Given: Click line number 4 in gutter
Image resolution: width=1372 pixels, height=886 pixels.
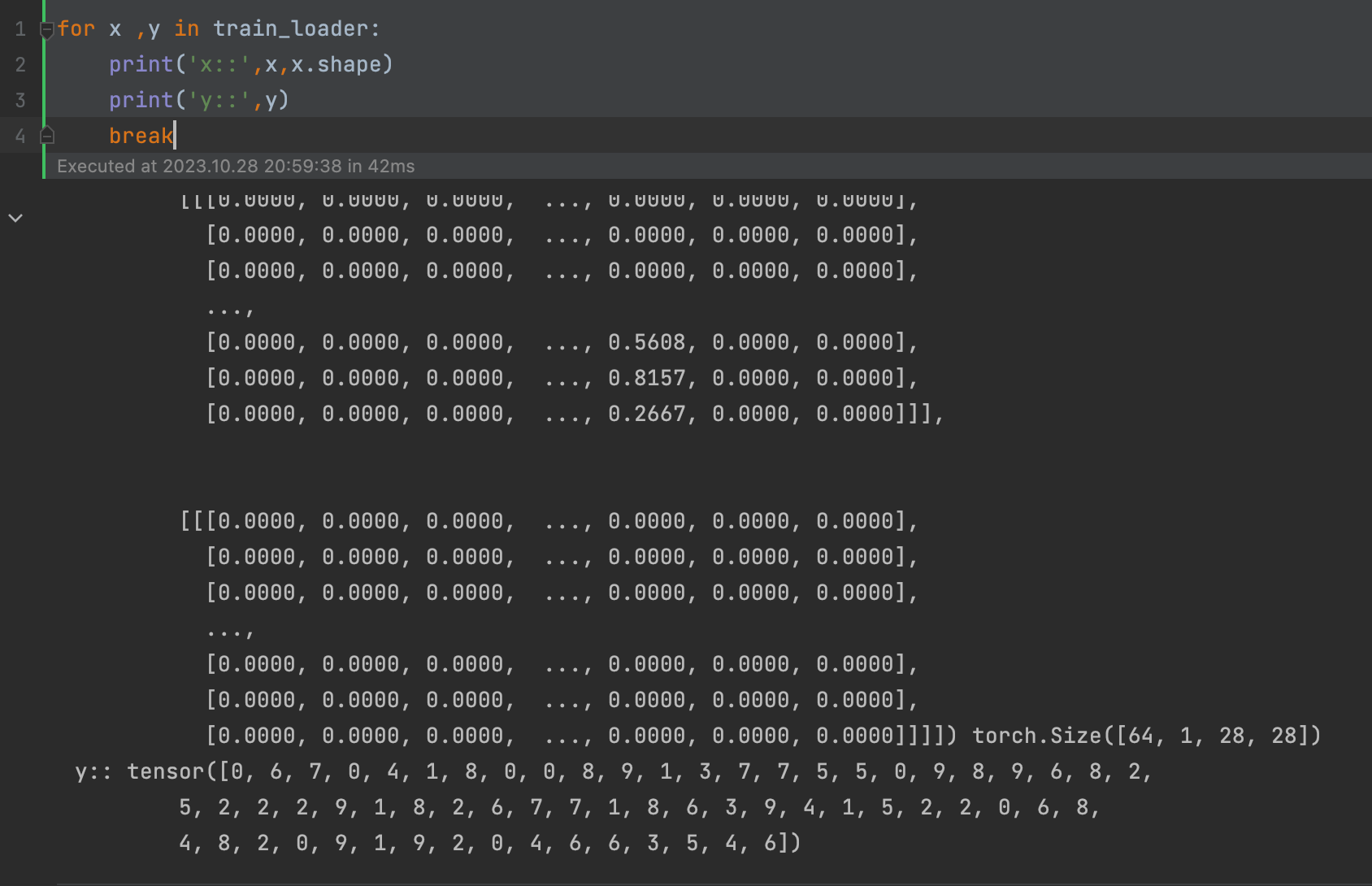Looking at the screenshot, I should click(20, 136).
